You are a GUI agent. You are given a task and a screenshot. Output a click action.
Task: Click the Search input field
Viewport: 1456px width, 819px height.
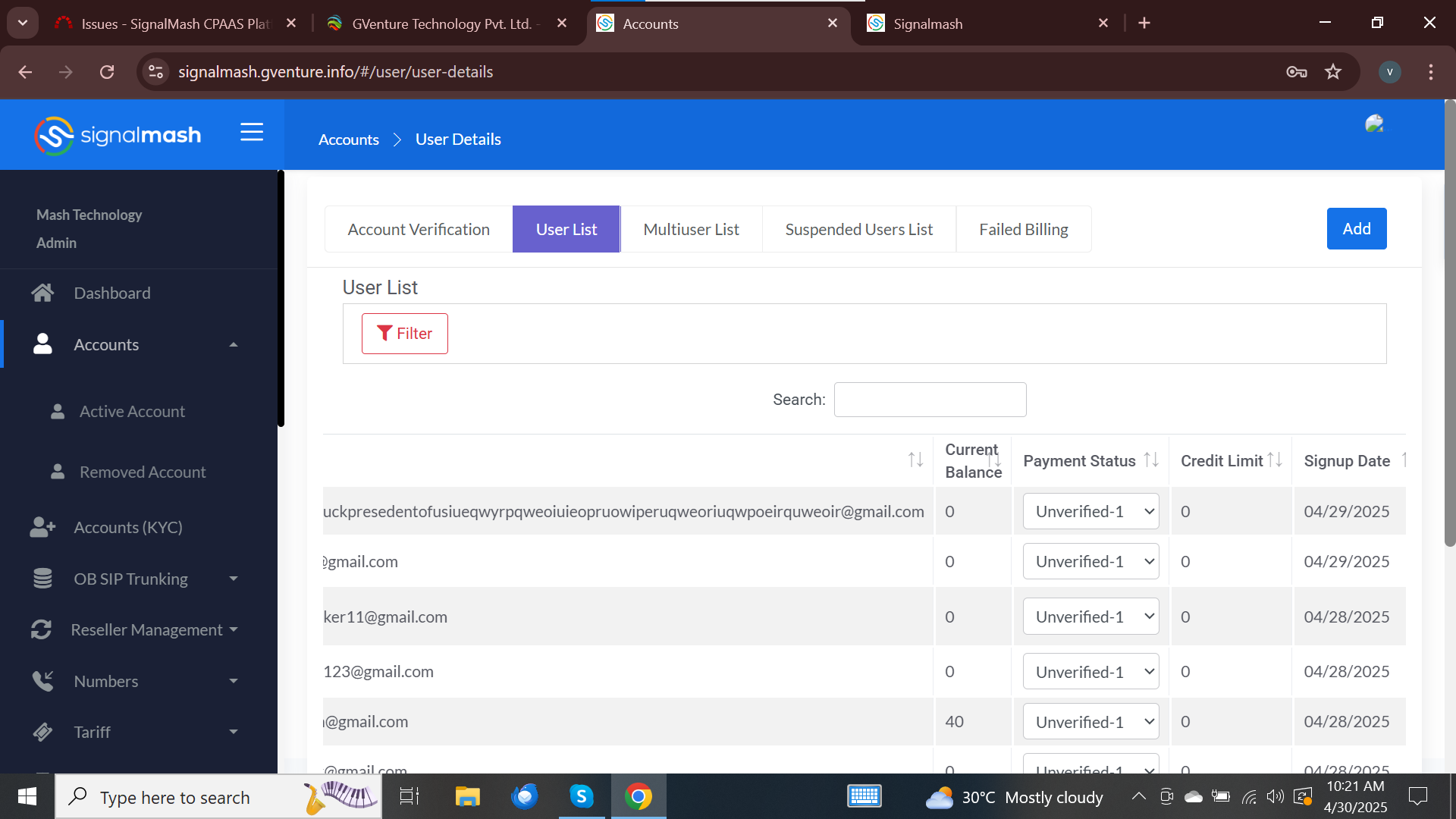[930, 400]
